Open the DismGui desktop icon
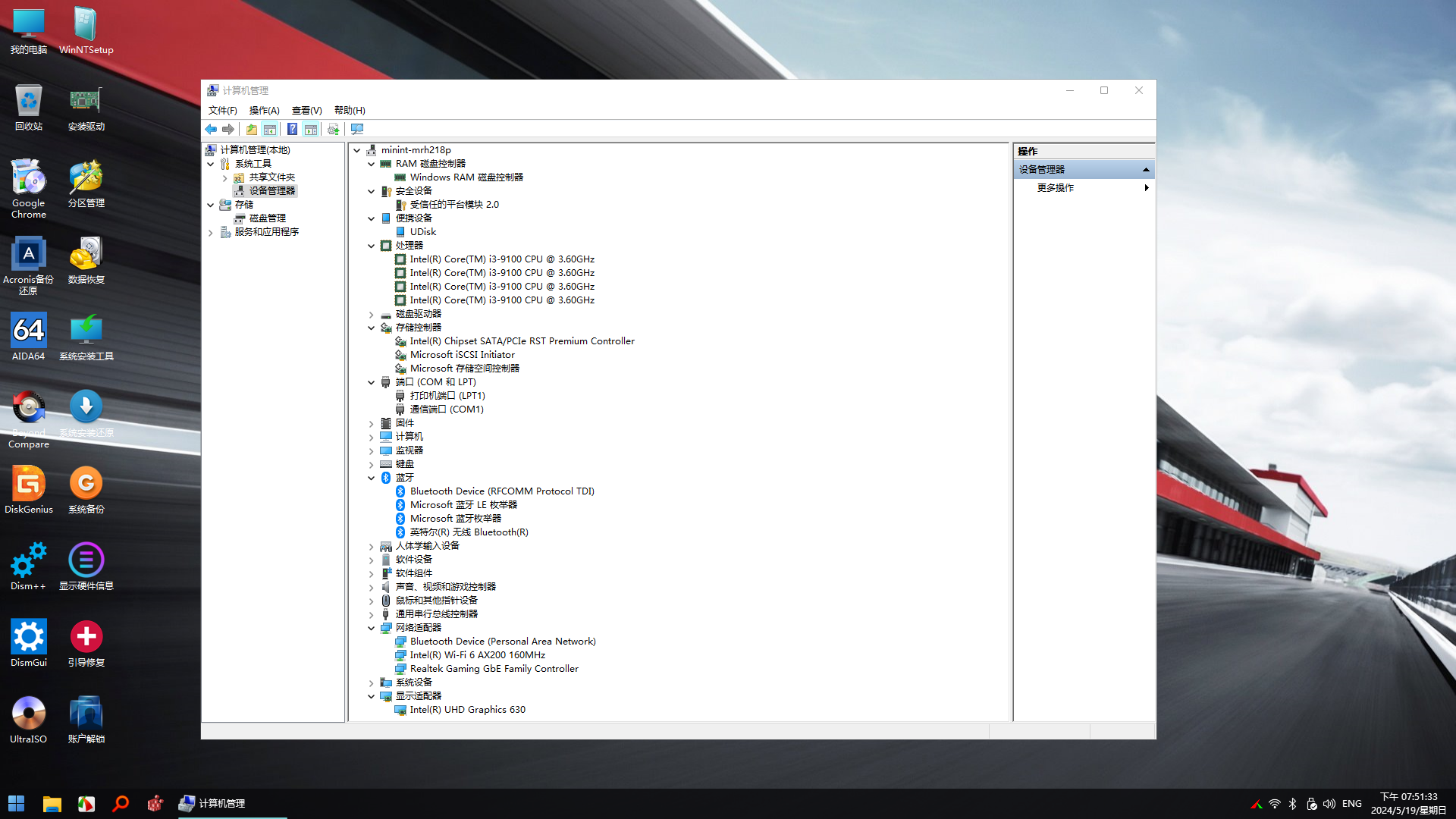Viewport: 1456px width, 819px height. tap(29, 644)
